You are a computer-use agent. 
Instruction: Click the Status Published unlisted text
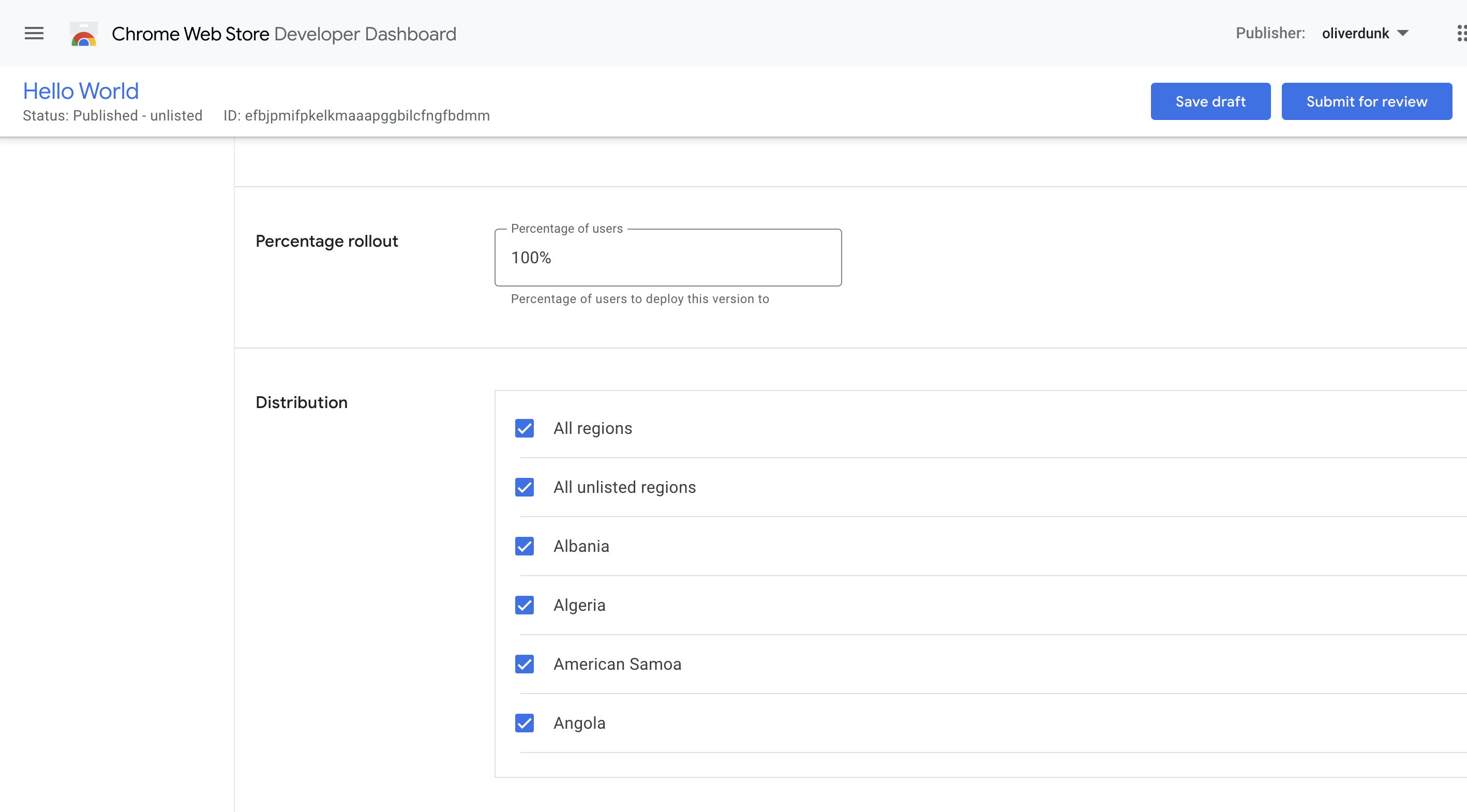[x=112, y=115]
